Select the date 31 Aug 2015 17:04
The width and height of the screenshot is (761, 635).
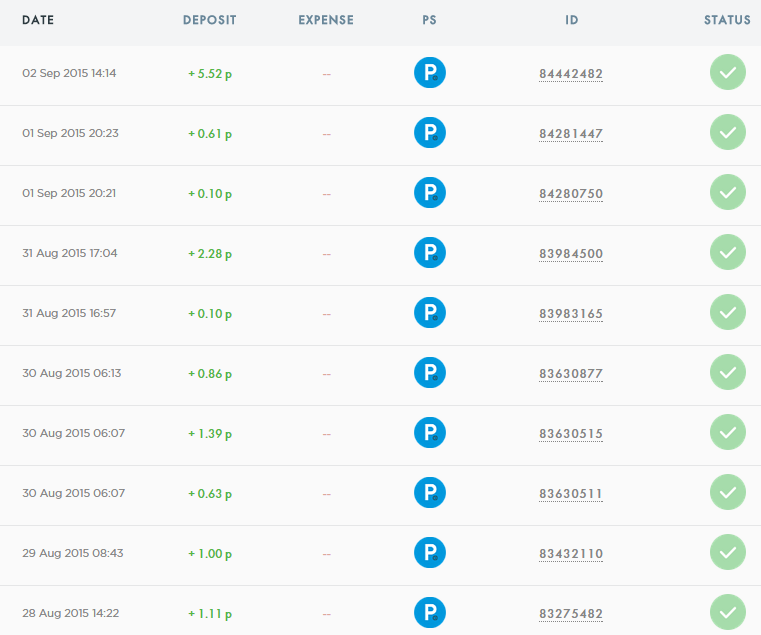coord(69,253)
